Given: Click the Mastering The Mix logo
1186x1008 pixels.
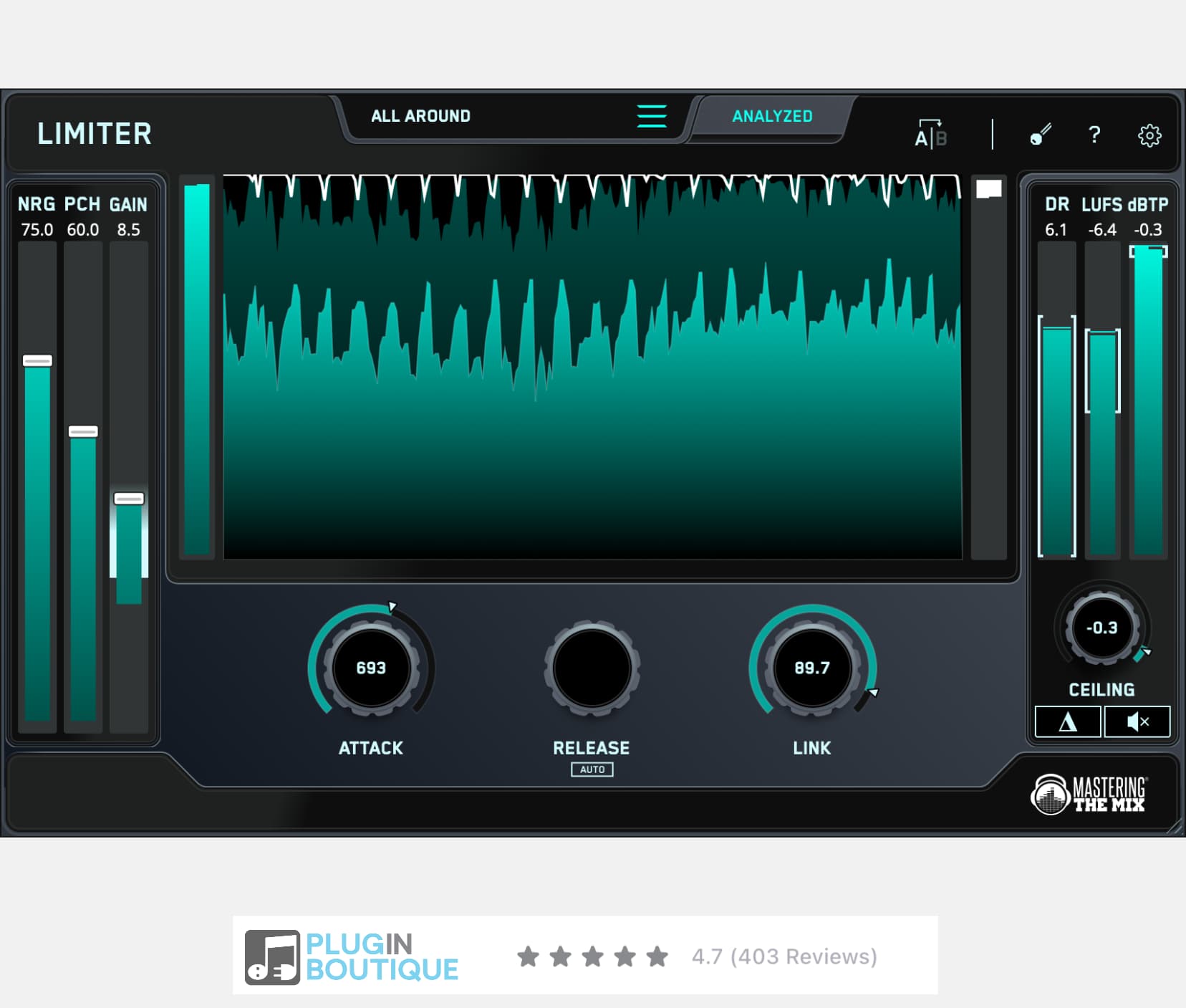Looking at the screenshot, I should 1089,795.
